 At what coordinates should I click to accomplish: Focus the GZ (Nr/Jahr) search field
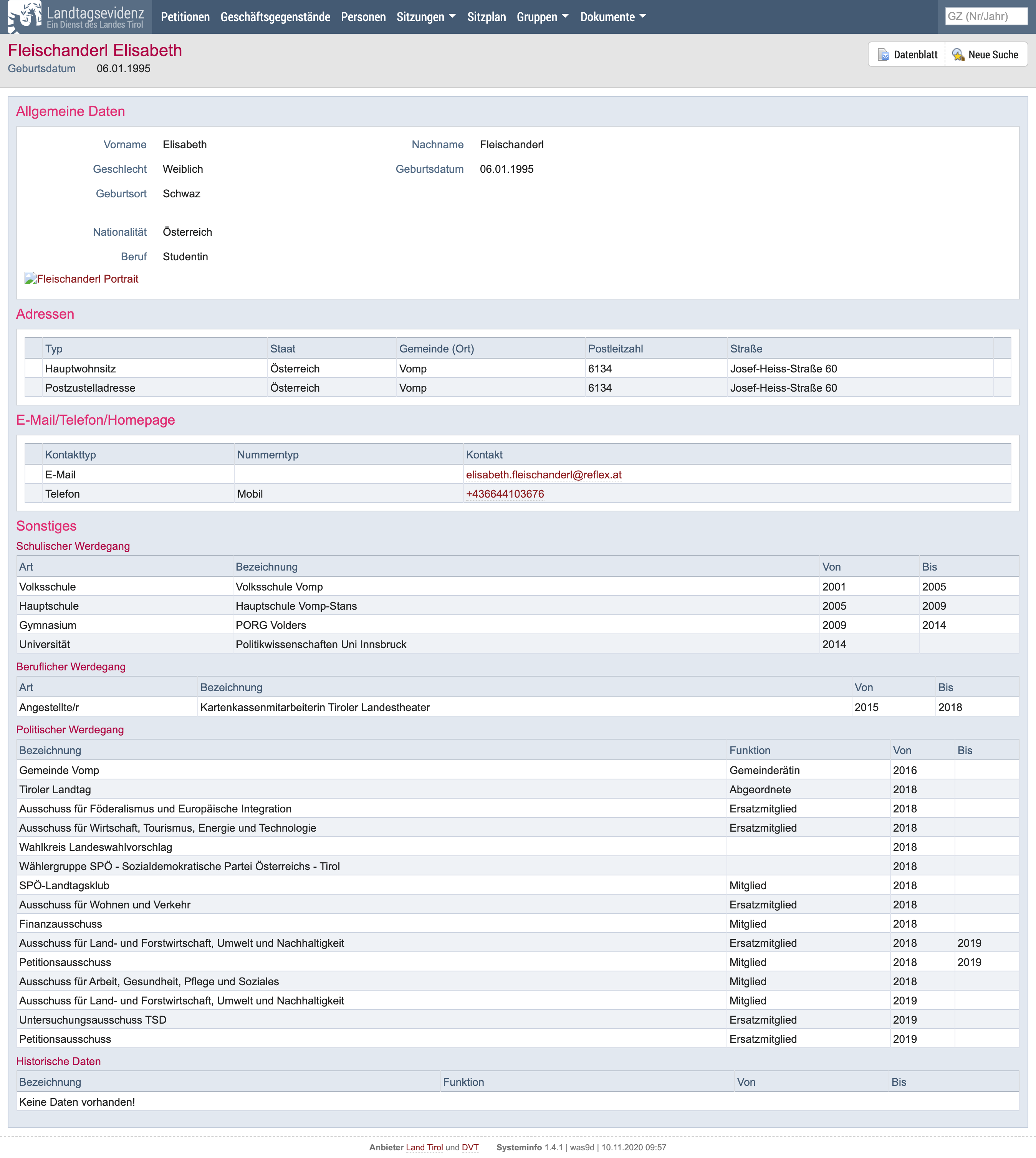pyautogui.click(x=986, y=17)
